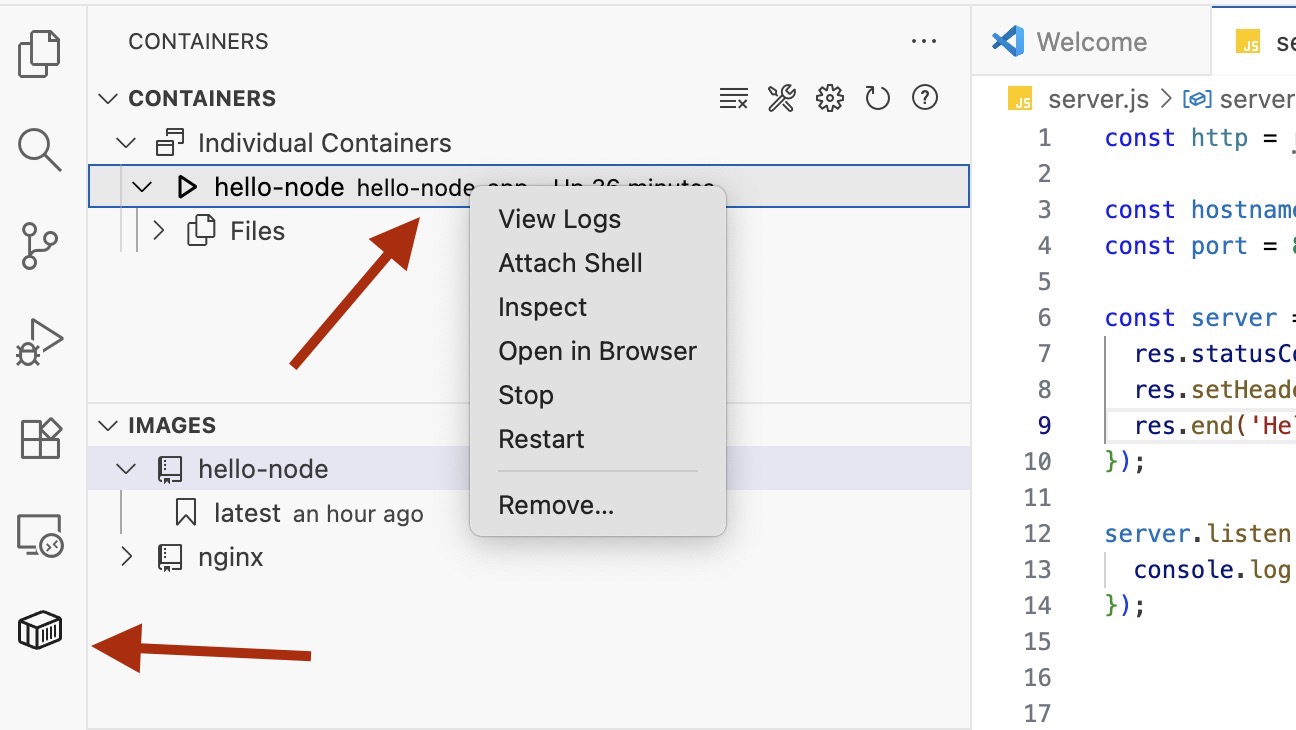Open the Remote Explorer view
The image size is (1296, 730).
pos(40,535)
